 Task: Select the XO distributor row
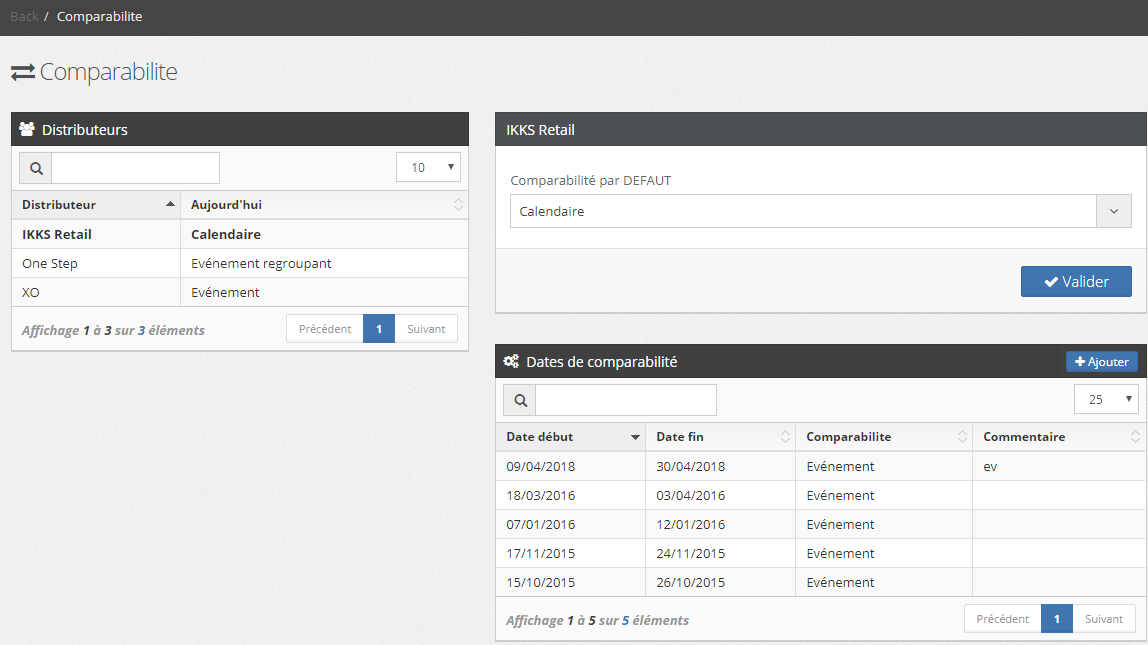(240, 292)
